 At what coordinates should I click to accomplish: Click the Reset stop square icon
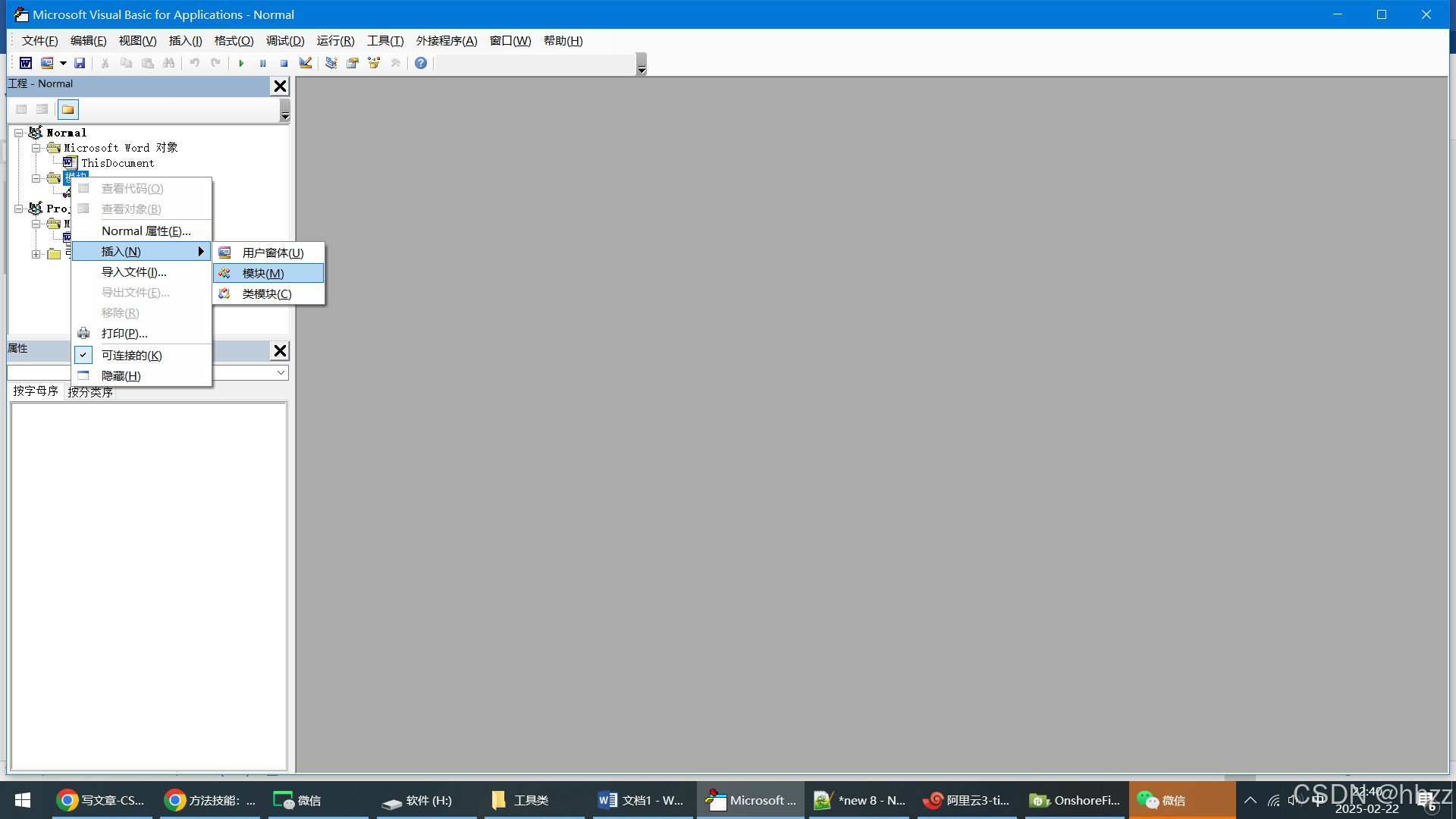284,63
